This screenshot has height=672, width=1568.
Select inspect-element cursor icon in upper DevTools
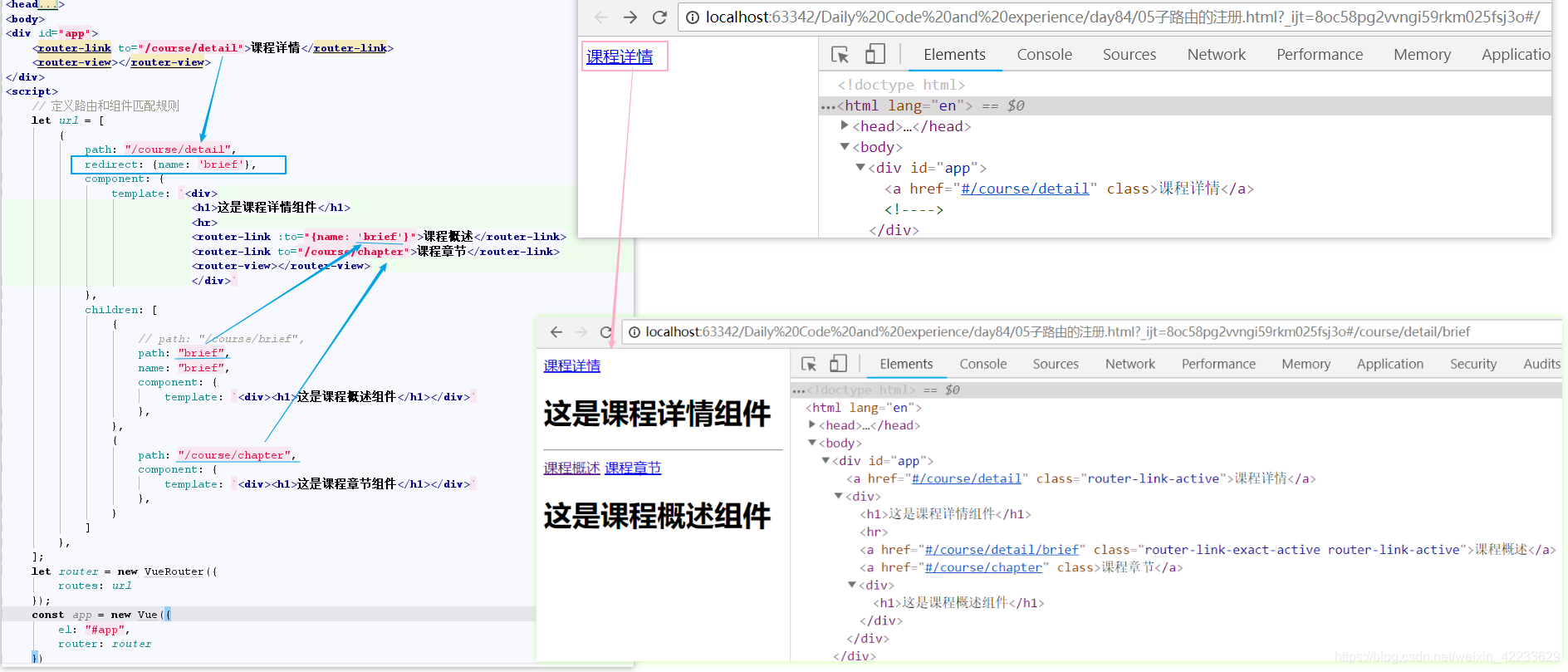(x=840, y=55)
